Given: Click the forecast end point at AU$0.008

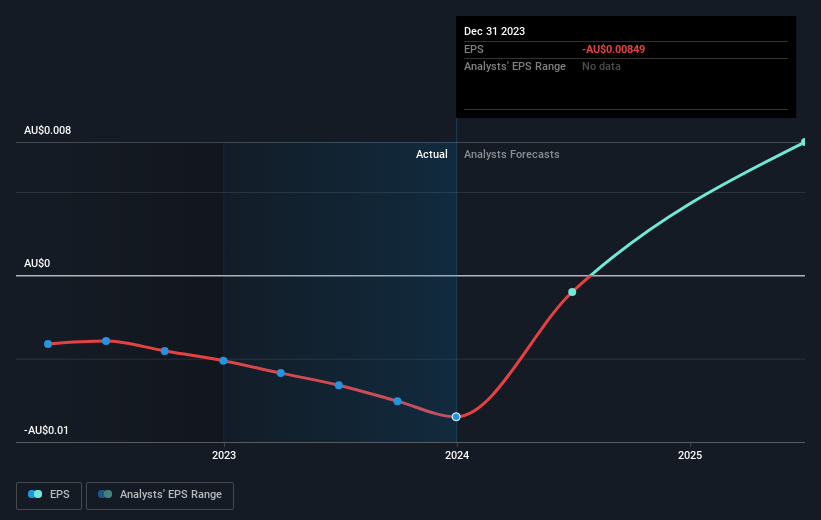Looking at the screenshot, I should pos(804,142).
